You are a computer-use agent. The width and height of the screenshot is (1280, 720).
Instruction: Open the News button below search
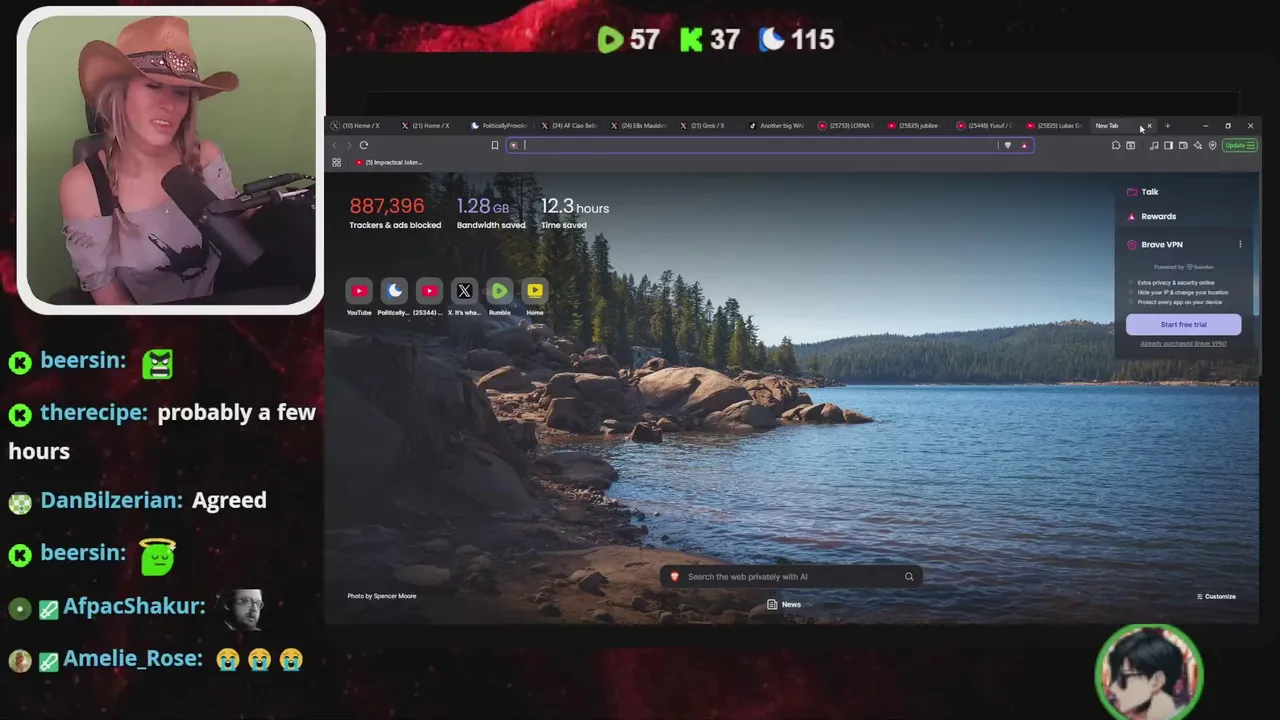[784, 604]
